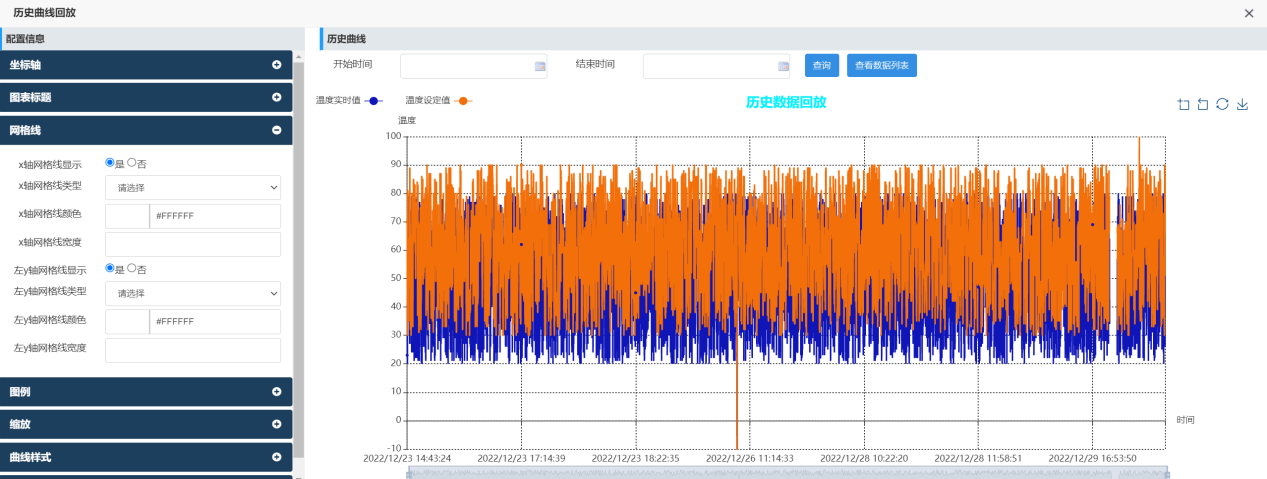
Task: Download chart as image icon
Action: click(1243, 104)
